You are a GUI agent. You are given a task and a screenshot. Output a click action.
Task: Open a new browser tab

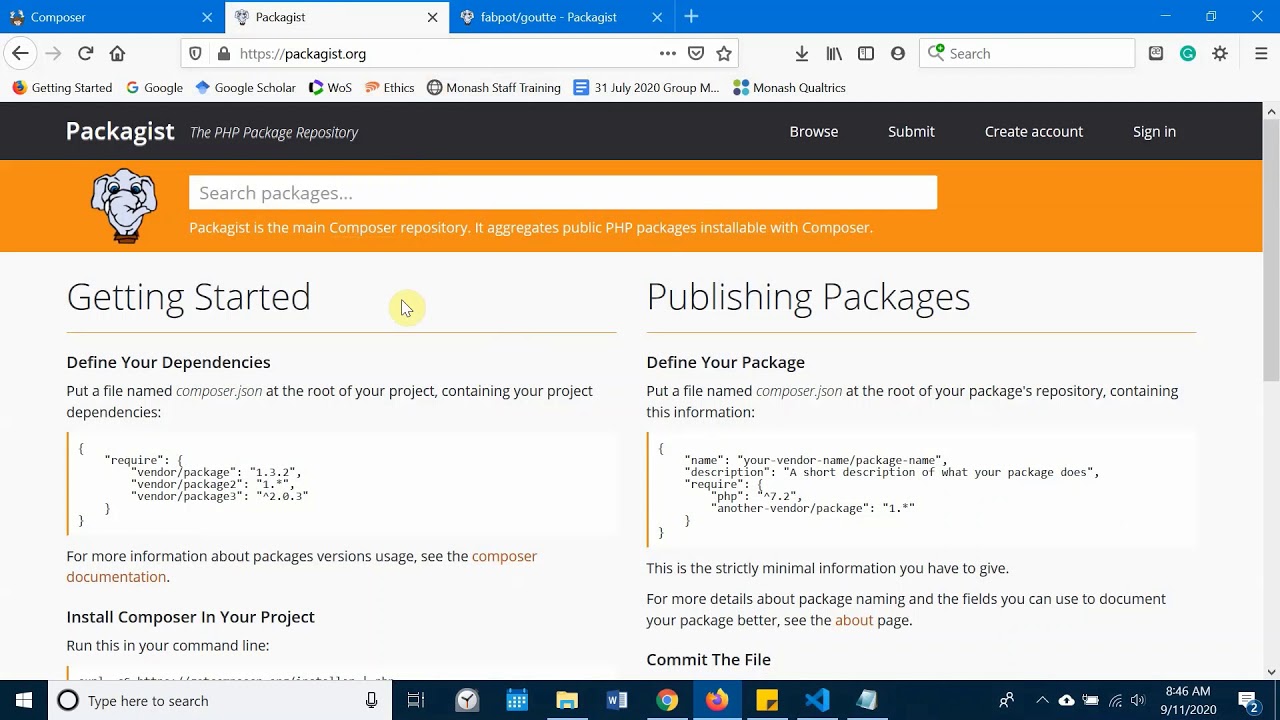tap(691, 16)
